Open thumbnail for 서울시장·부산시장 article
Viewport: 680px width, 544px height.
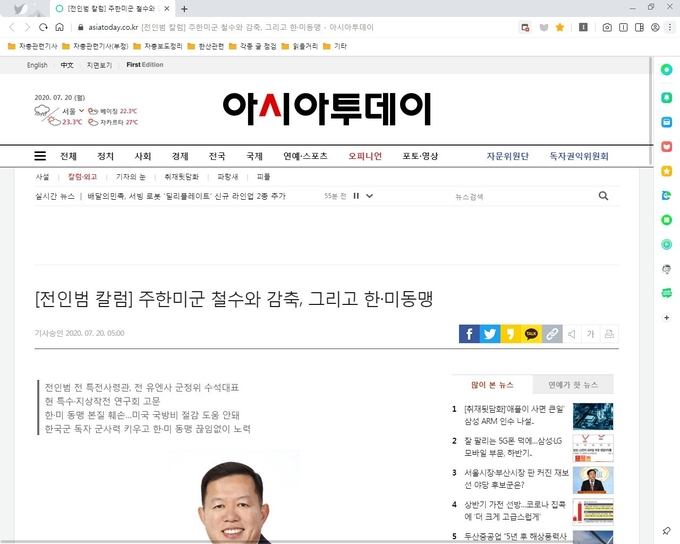coord(593,480)
